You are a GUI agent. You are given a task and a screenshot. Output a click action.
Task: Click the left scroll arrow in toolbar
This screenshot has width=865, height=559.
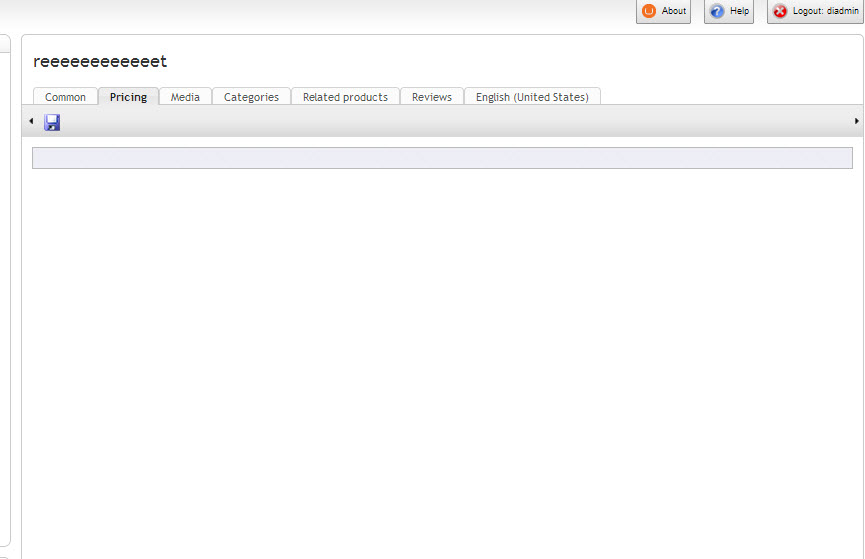pyautogui.click(x=31, y=121)
